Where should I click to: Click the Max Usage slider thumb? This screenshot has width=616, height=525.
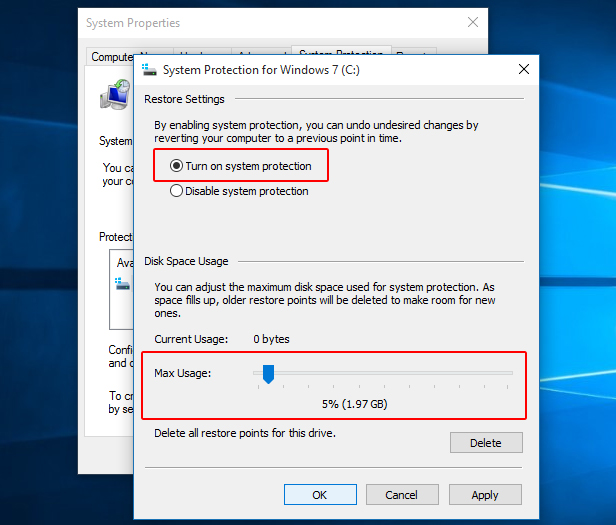pyautogui.click(x=268, y=374)
